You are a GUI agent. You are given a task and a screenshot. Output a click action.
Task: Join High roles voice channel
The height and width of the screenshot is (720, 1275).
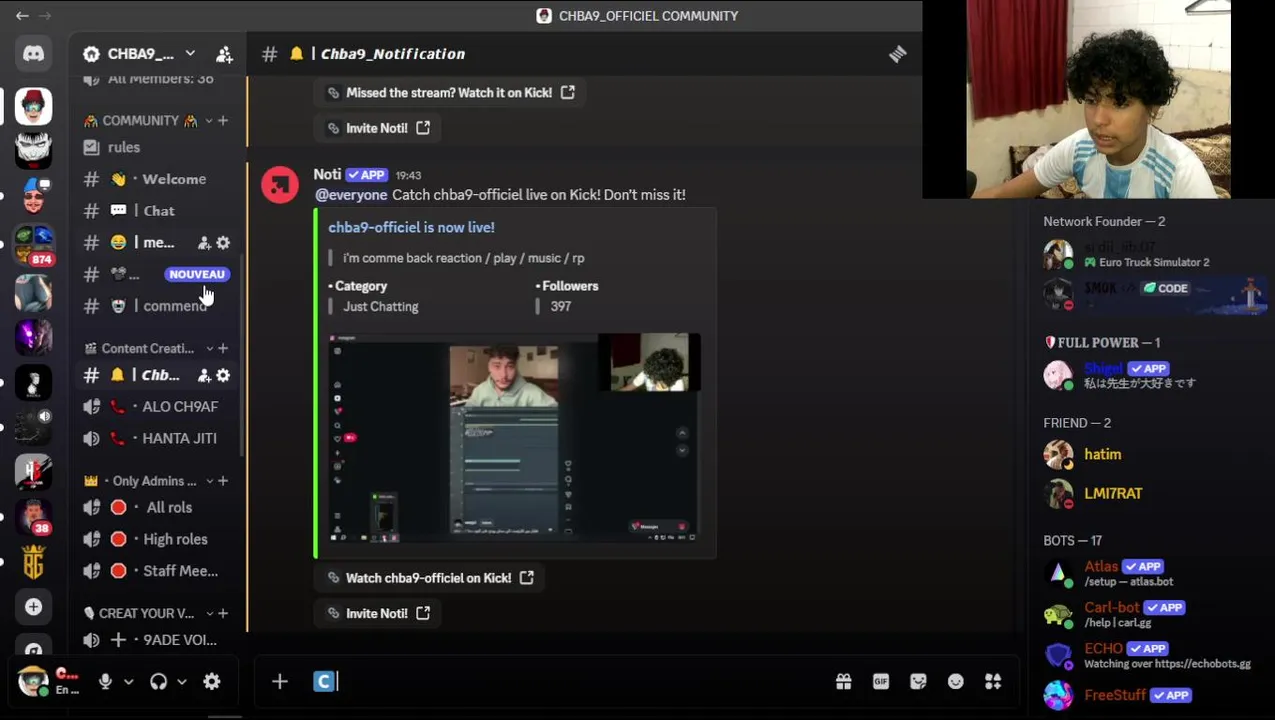tap(157, 539)
